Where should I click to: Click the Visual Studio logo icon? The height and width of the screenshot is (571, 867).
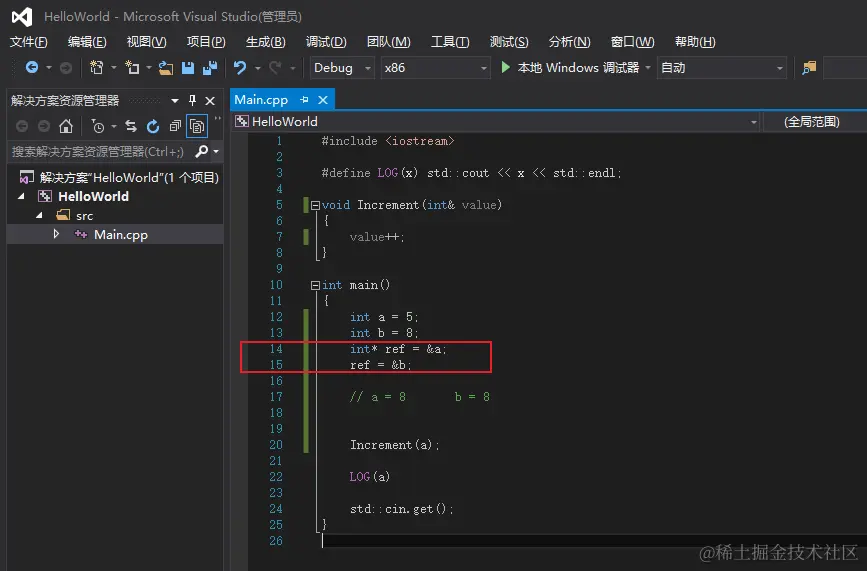pos(22,17)
